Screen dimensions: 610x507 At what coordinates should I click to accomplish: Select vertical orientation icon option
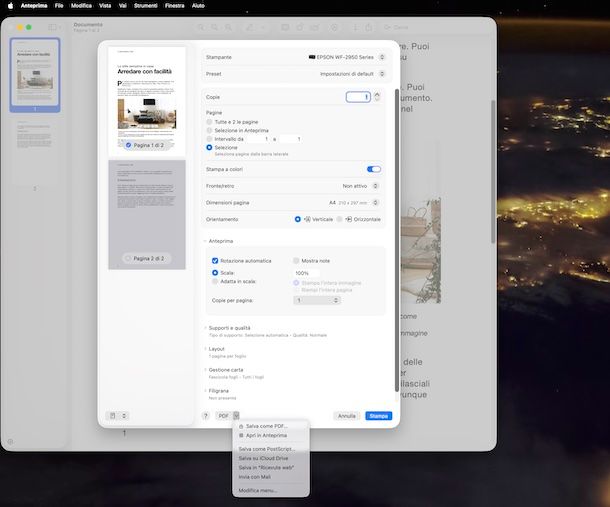(298, 219)
